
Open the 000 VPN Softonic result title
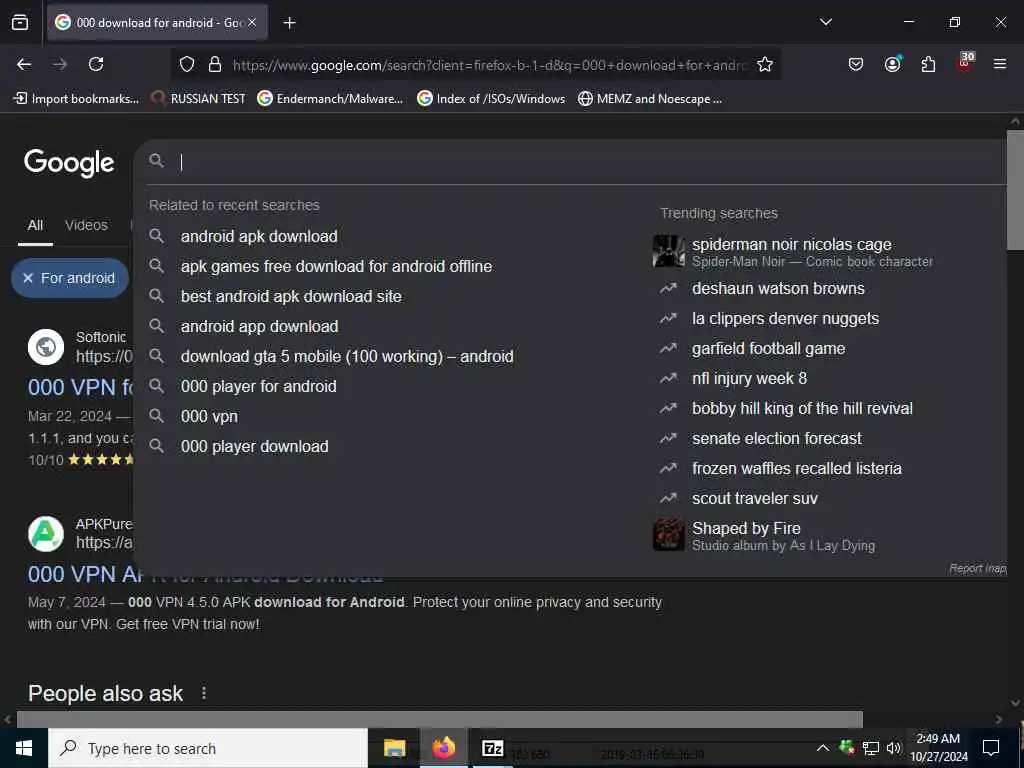coord(80,388)
